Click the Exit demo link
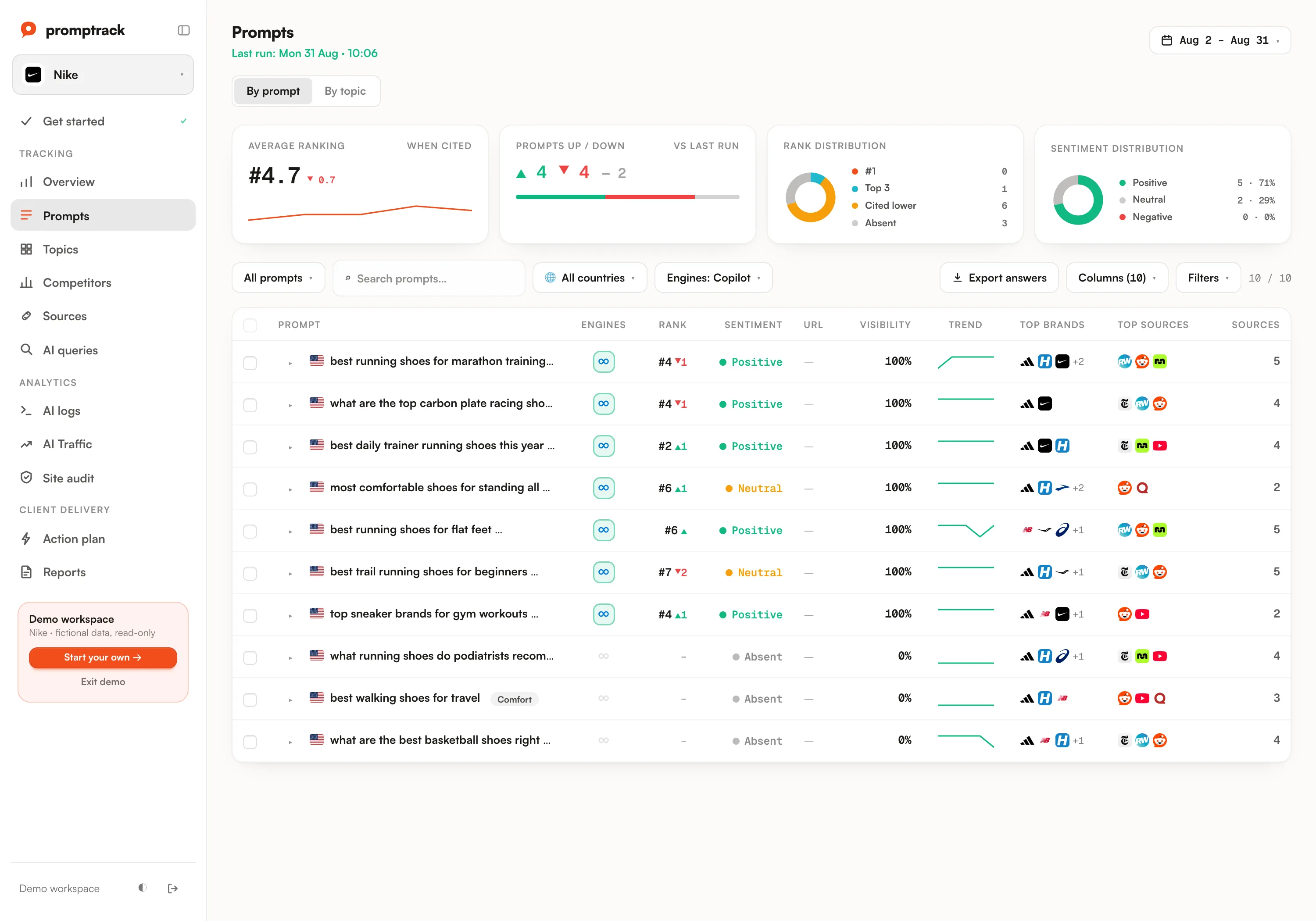The image size is (1316, 921). click(x=103, y=682)
